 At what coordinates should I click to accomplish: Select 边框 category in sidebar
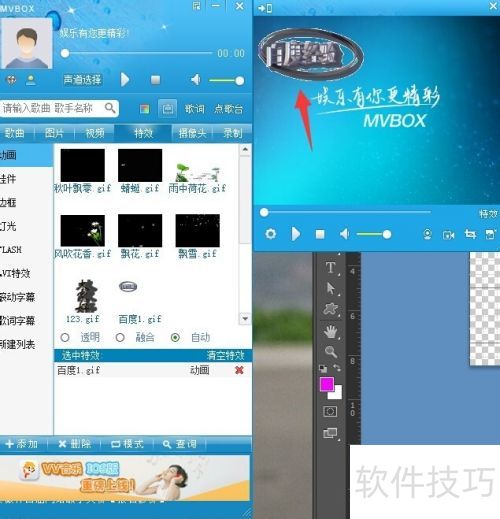tap(26, 203)
